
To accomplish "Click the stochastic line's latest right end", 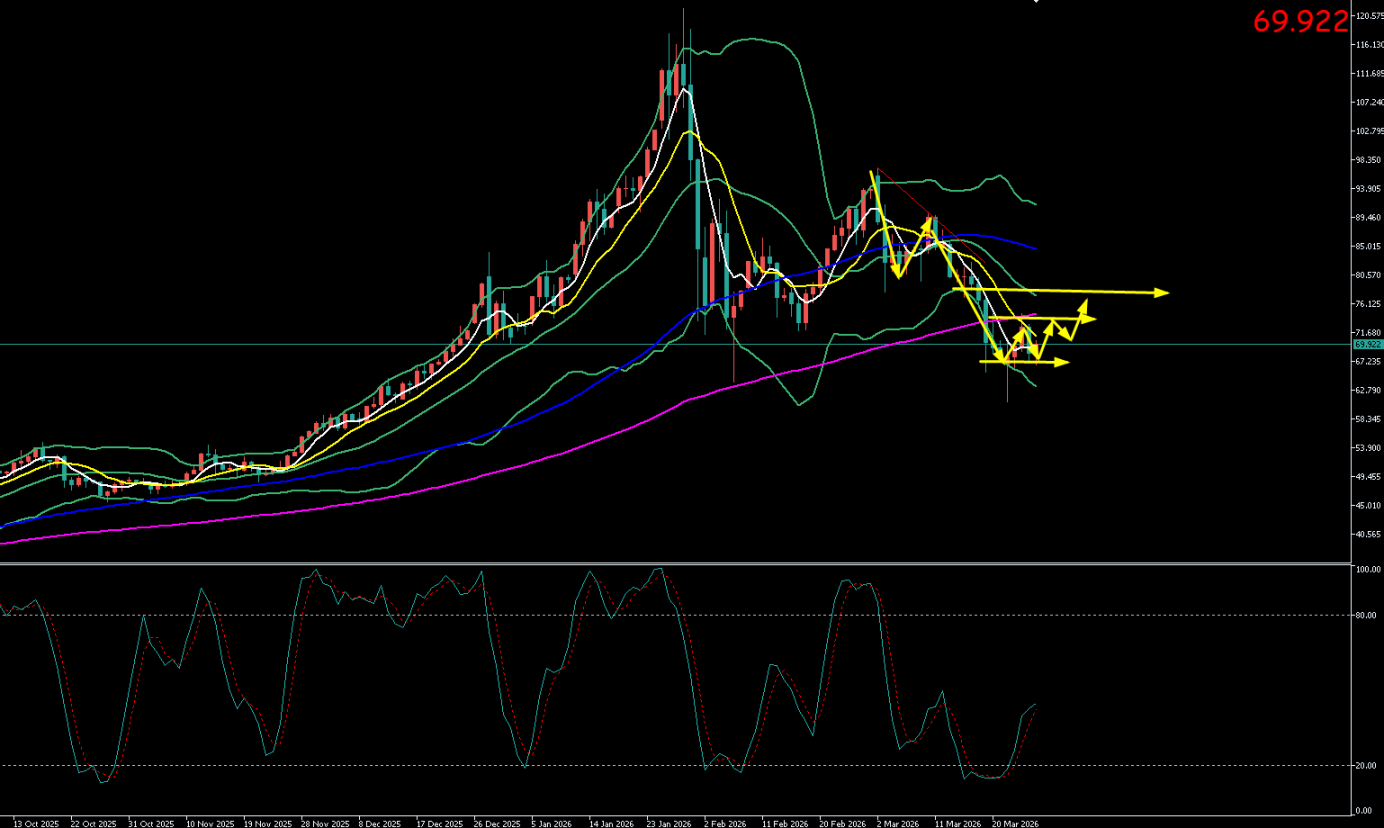I will coord(1036,705).
